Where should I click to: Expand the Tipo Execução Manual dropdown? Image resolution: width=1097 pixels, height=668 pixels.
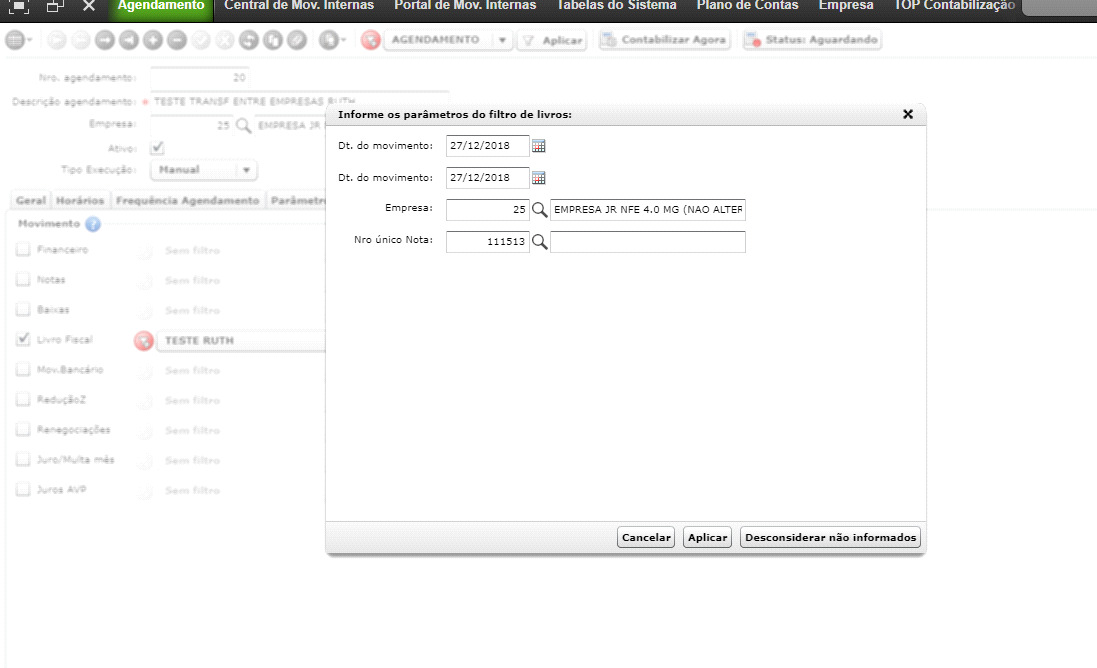tap(246, 170)
